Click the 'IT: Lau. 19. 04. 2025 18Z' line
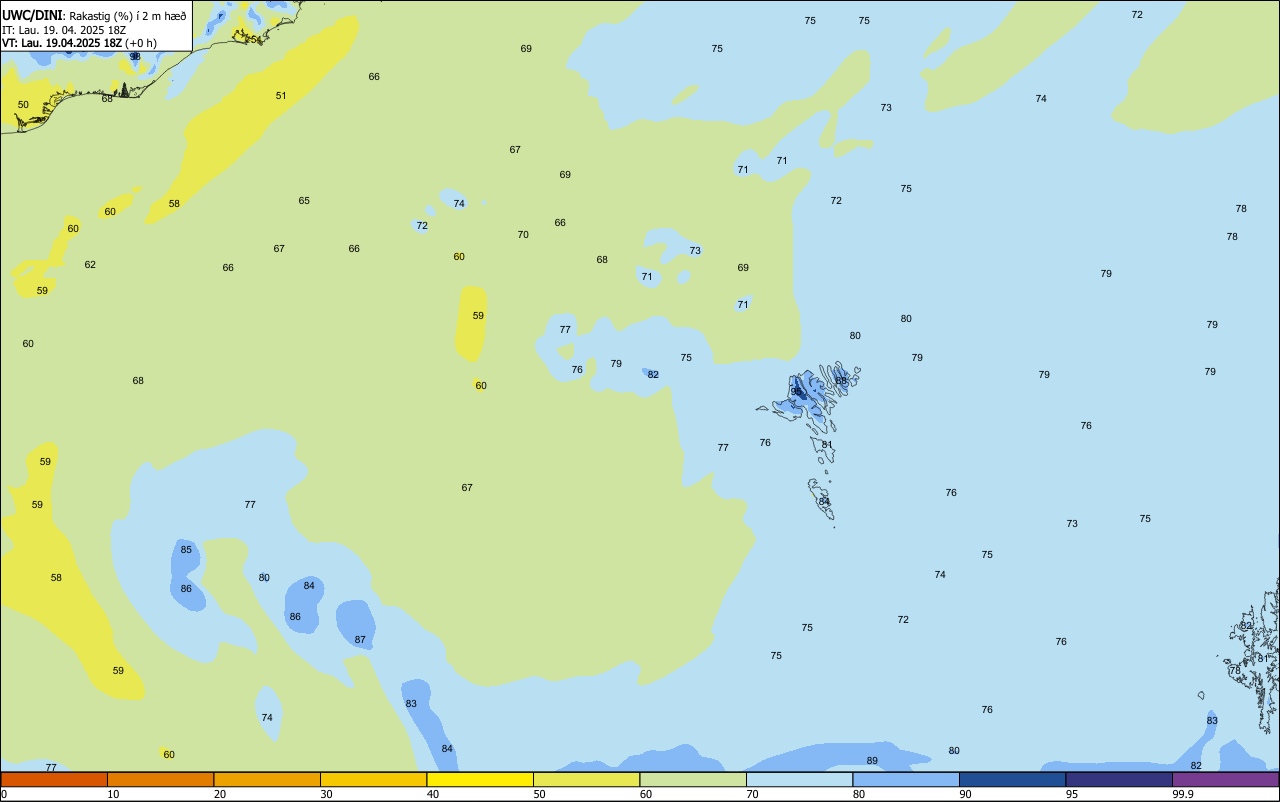This screenshot has height=802, width=1280. tap(64, 30)
